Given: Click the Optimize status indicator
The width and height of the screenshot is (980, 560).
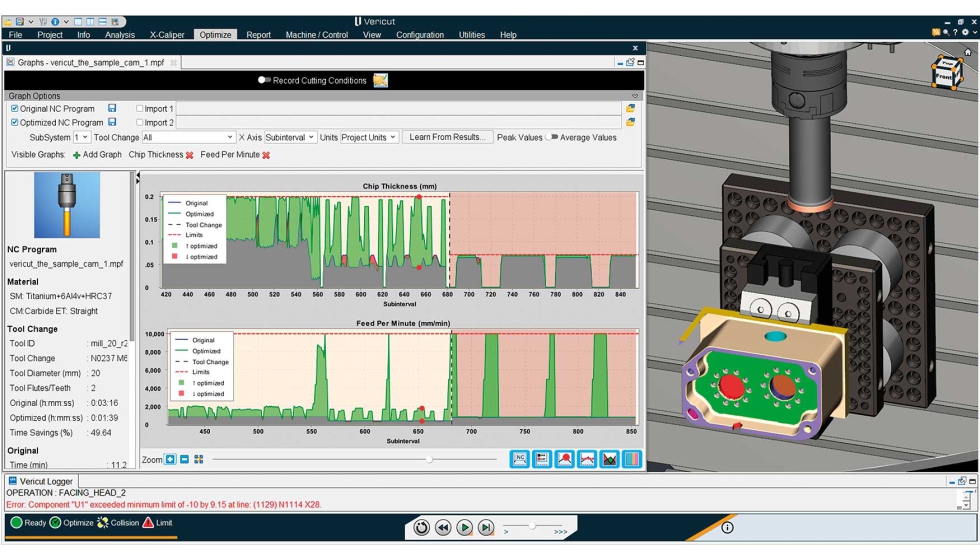Looking at the screenshot, I should pyautogui.click(x=71, y=522).
